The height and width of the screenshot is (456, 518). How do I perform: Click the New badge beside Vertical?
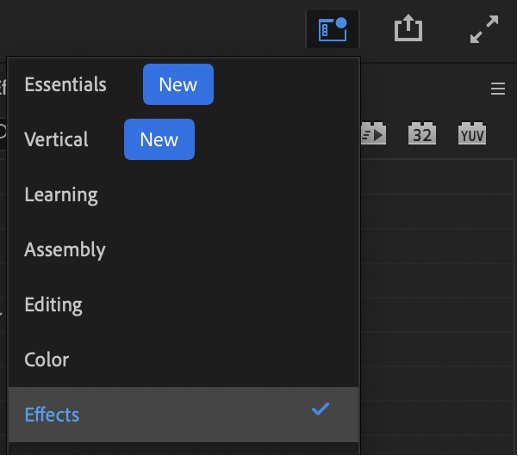pyautogui.click(x=159, y=139)
